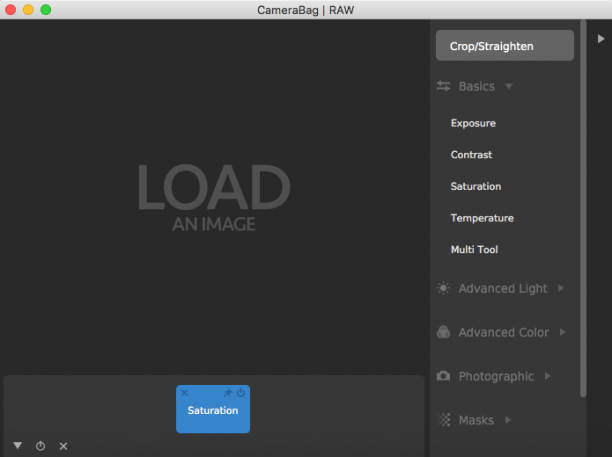This screenshot has width=612, height=457.
Task: Select Saturation in the Basics list
Action: point(476,187)
